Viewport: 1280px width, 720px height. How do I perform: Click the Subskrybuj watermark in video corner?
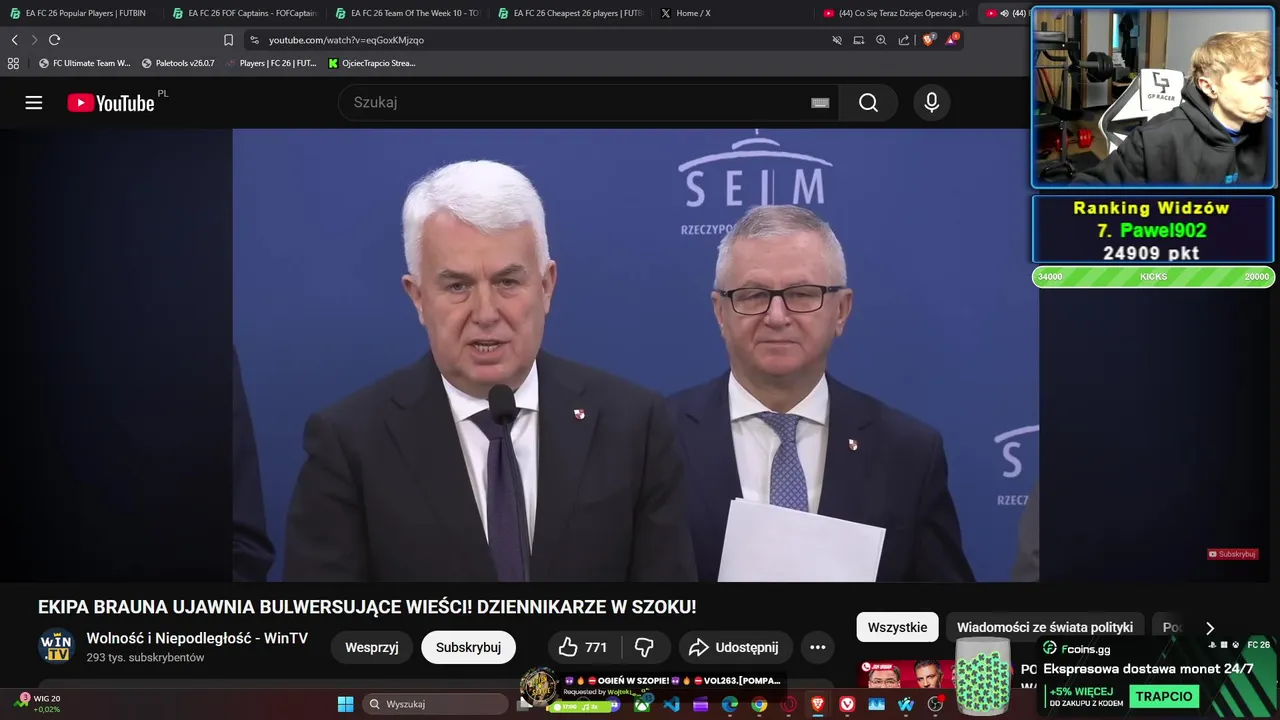1232,554
